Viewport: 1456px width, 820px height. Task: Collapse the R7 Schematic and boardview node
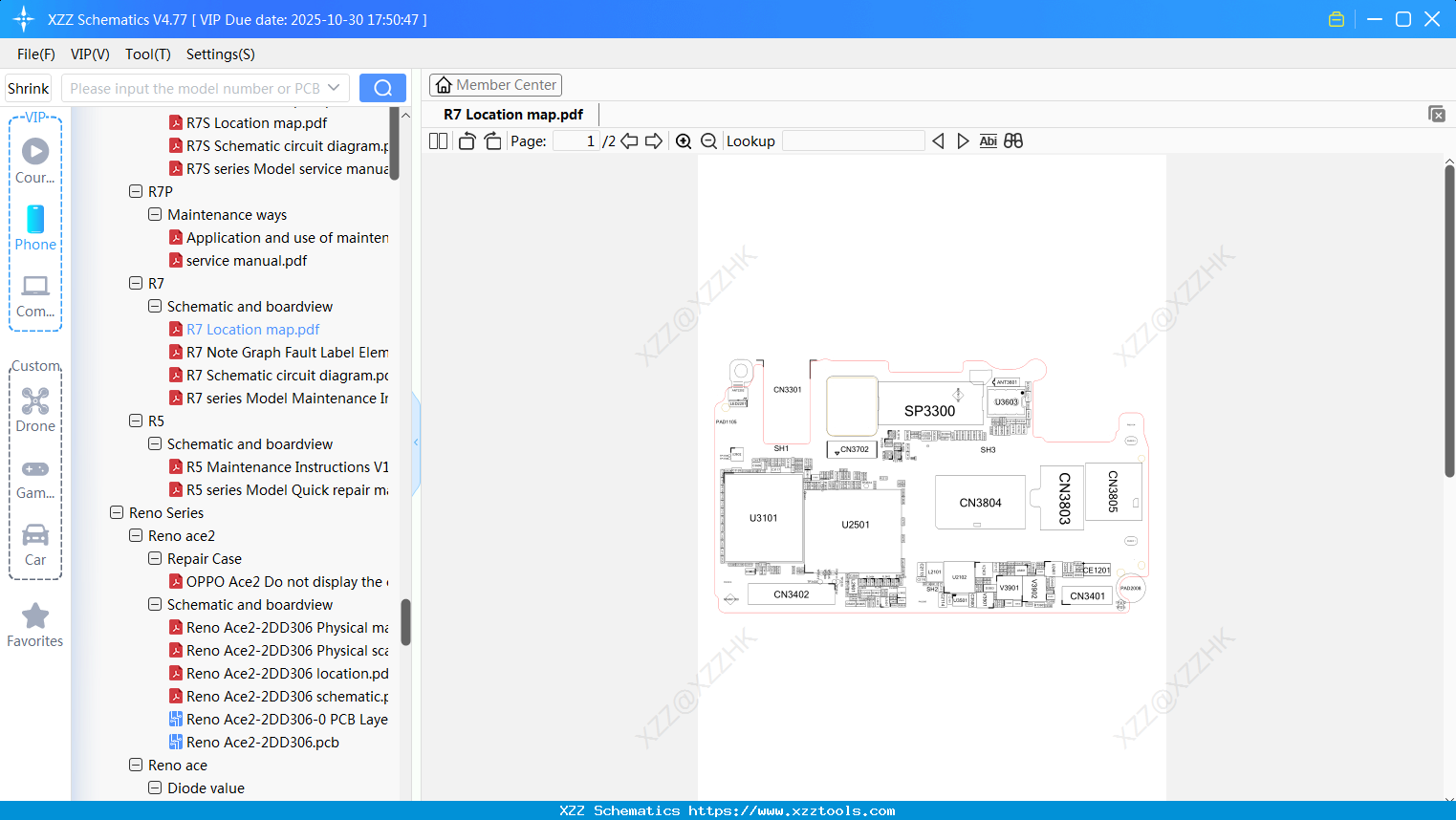point(154,306)
